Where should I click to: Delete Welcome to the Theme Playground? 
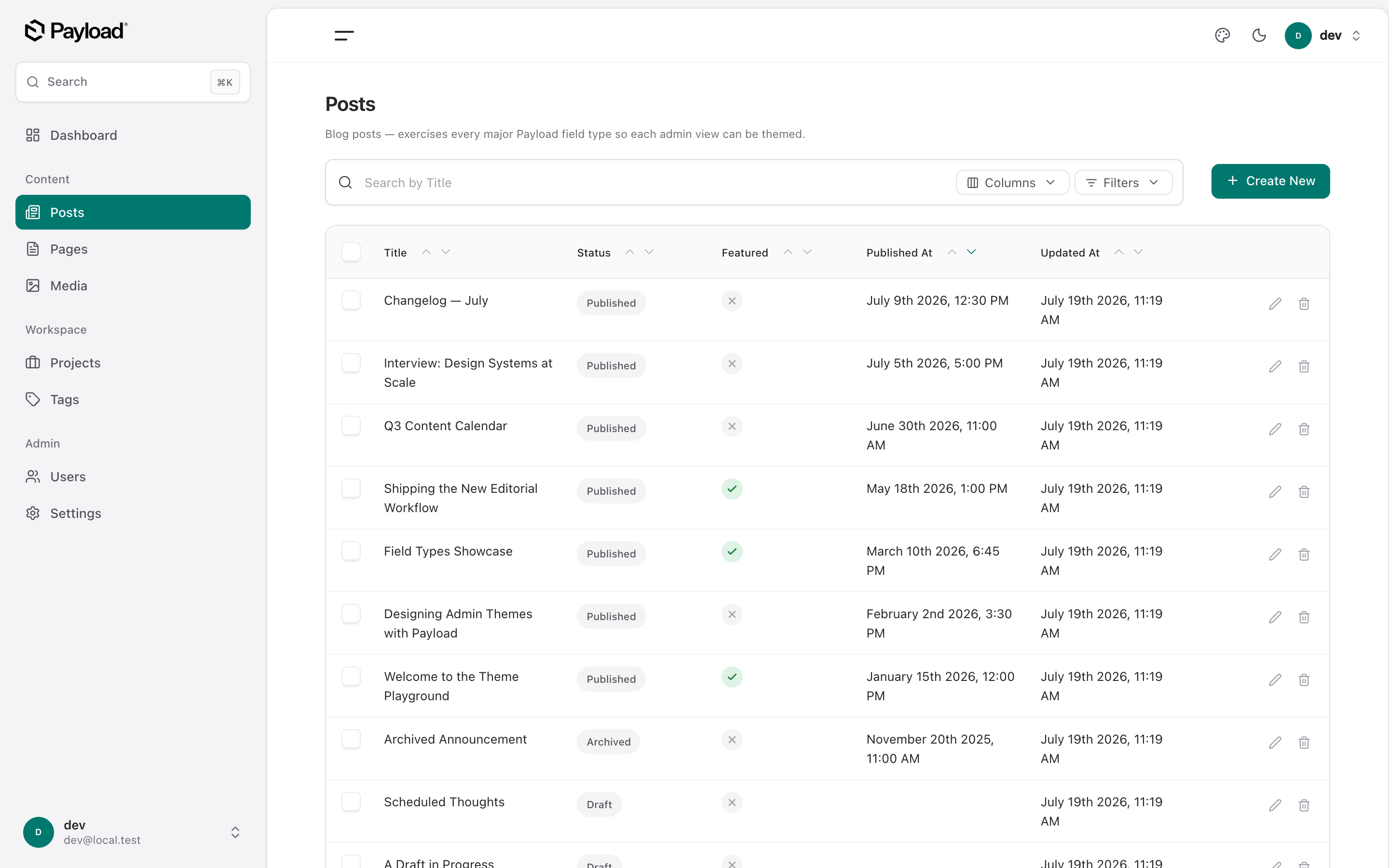pos(1304,680)
